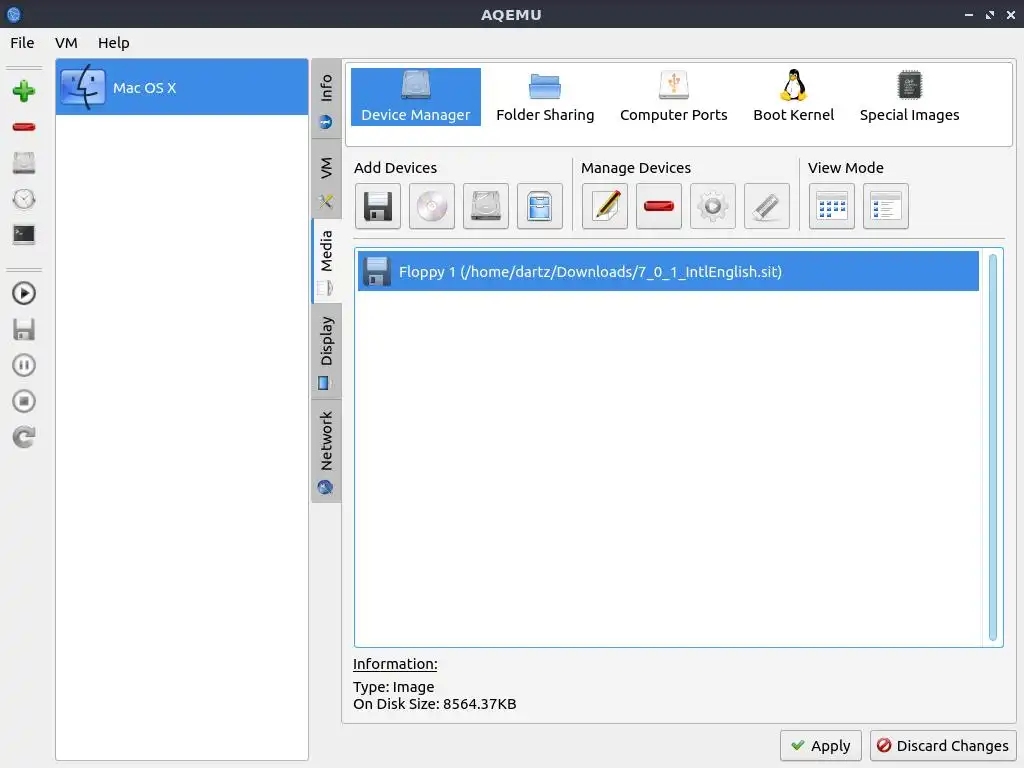Open the terminal console icon in left toolbar
The height and width of the screenshot is (768, 1024).
click(x=24, y=234)
